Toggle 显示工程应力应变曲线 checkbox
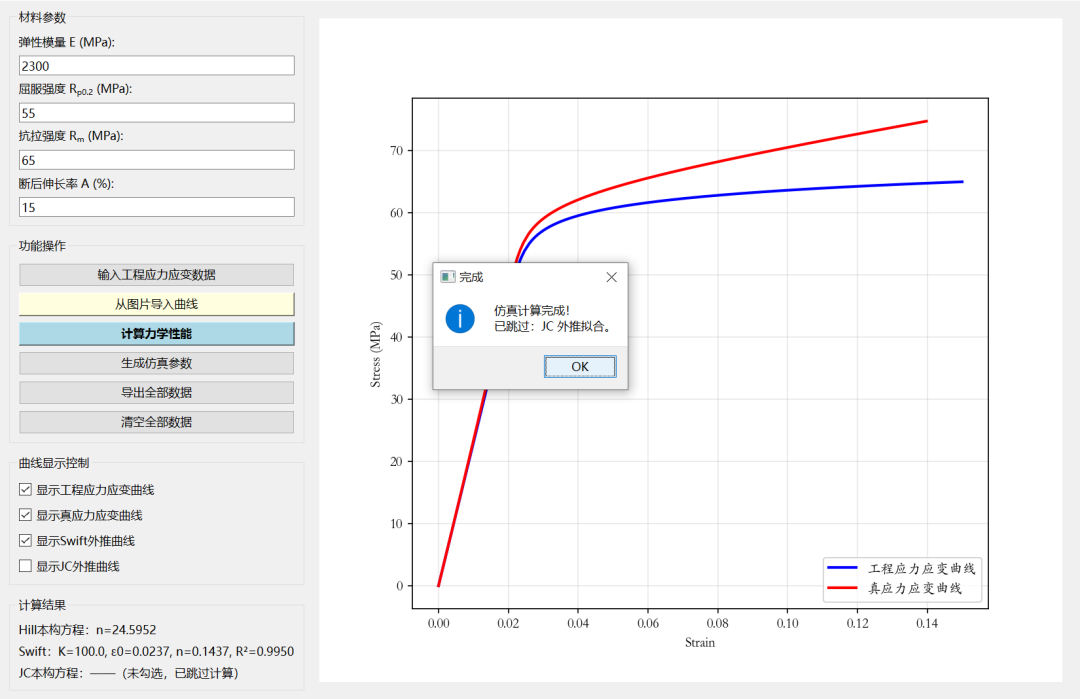The width and height of the screenshot is (1080, 699). coord(25,490)
